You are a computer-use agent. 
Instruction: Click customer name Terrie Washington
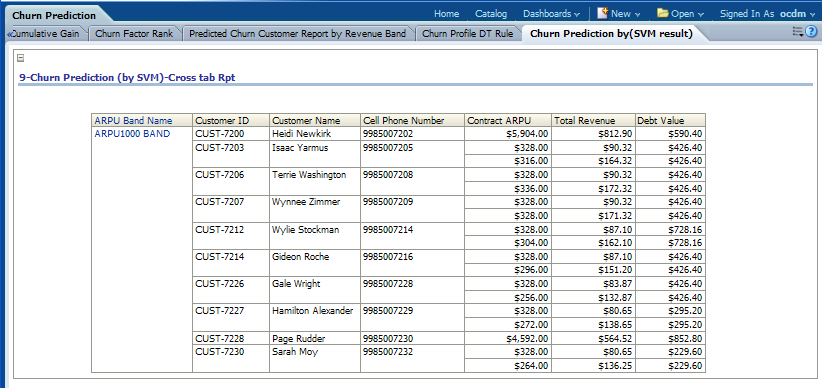click(309, 175)
